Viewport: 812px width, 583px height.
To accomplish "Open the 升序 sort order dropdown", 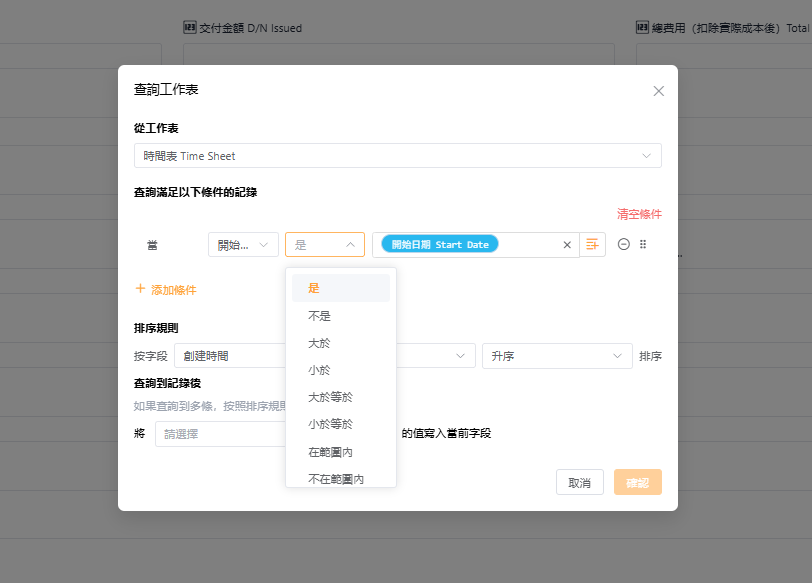I will [x=556, y=356].
